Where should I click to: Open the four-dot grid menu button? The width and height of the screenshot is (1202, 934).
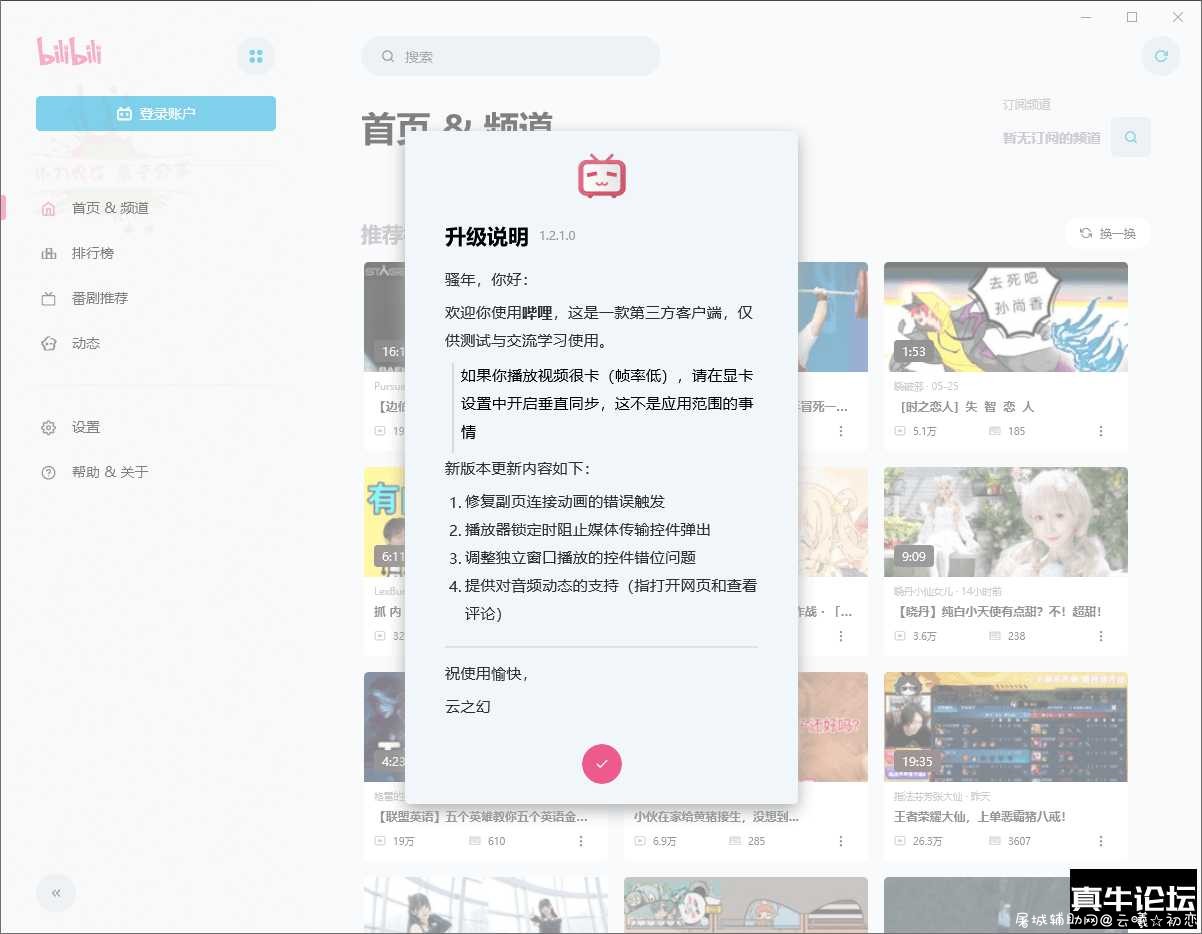[256, 56]
